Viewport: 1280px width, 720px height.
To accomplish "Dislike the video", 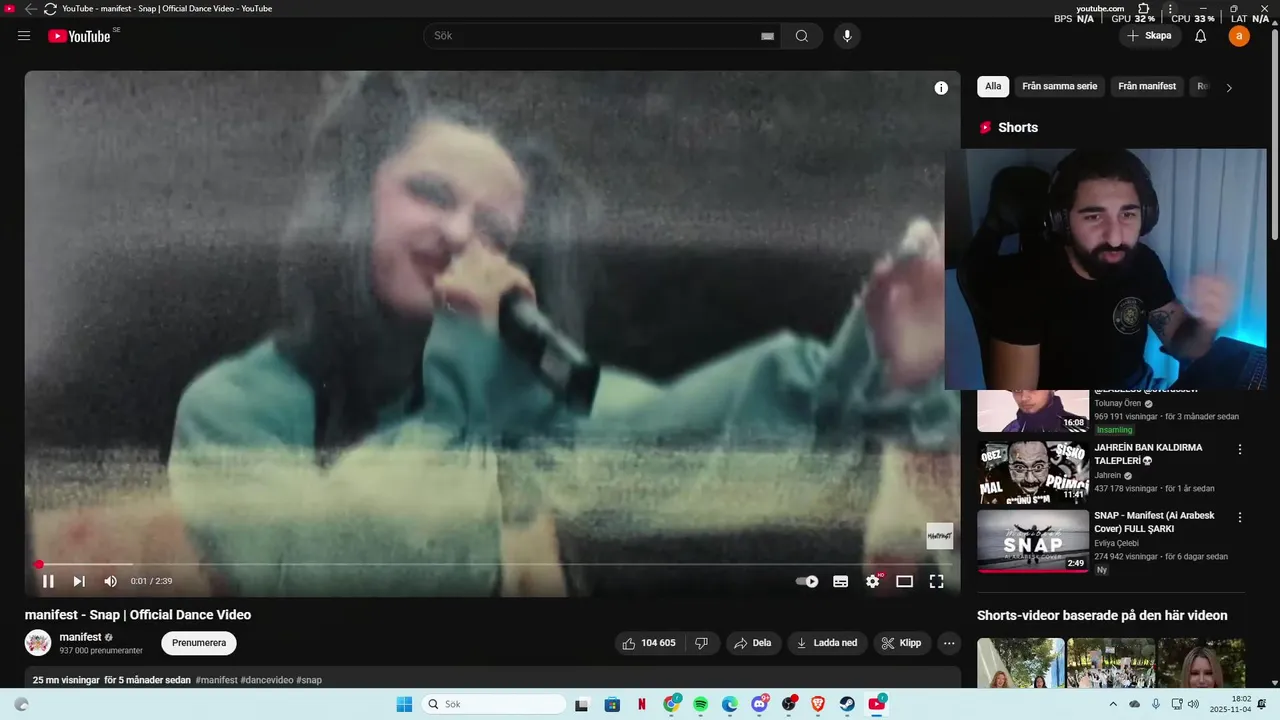I will click(702, 643).
